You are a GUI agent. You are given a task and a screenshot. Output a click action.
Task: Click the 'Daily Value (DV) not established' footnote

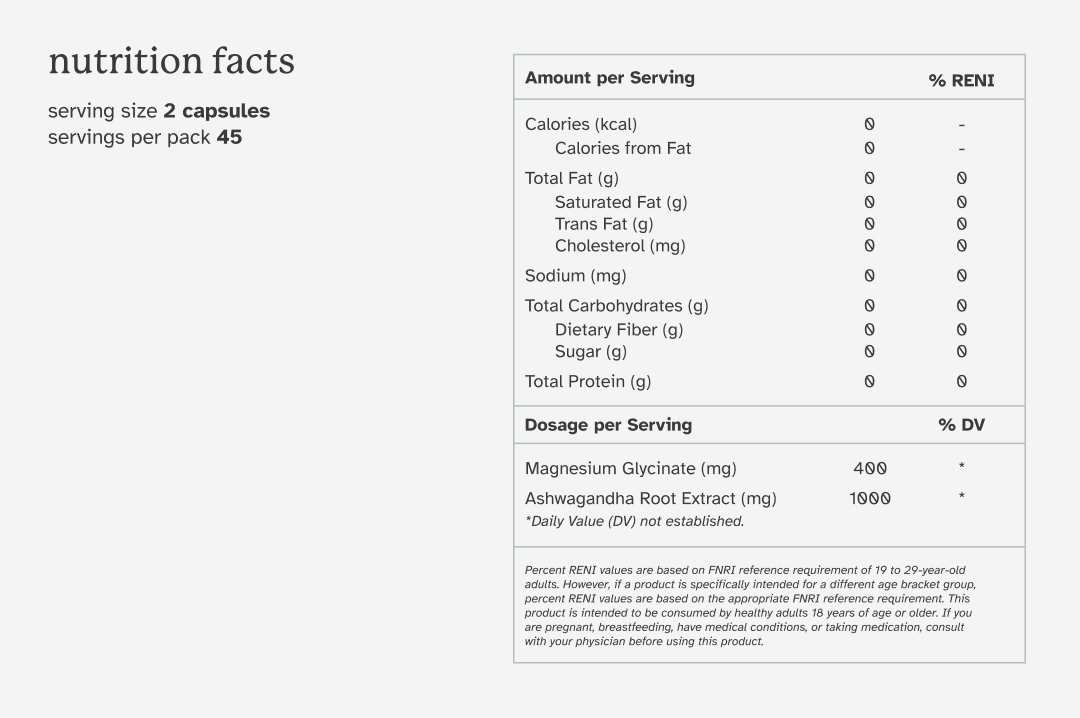click(x=634, y=522)
